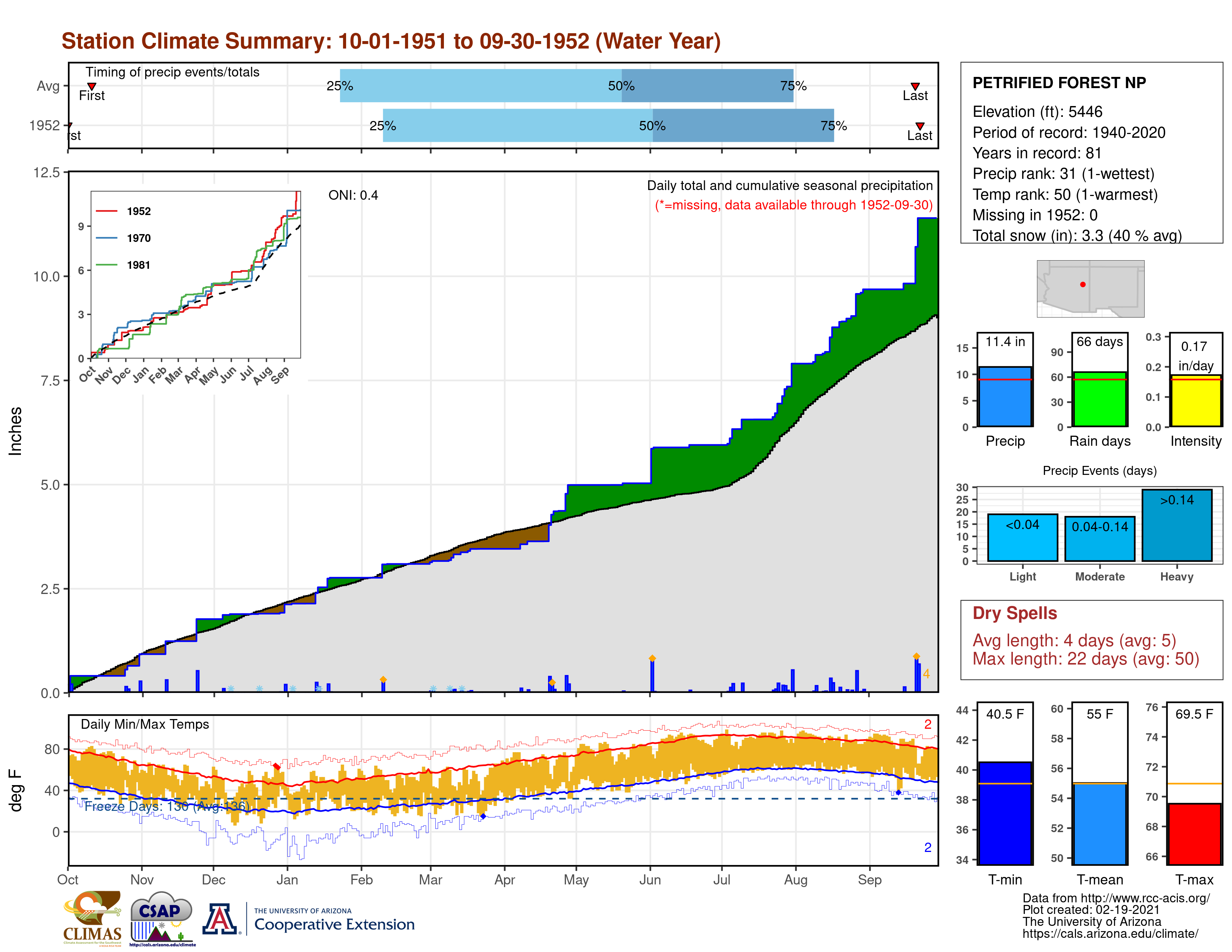1232x952 pixels.
Task: Click 'Period of record: 1940-2020' text
Action: click(x=1068, y=133)
